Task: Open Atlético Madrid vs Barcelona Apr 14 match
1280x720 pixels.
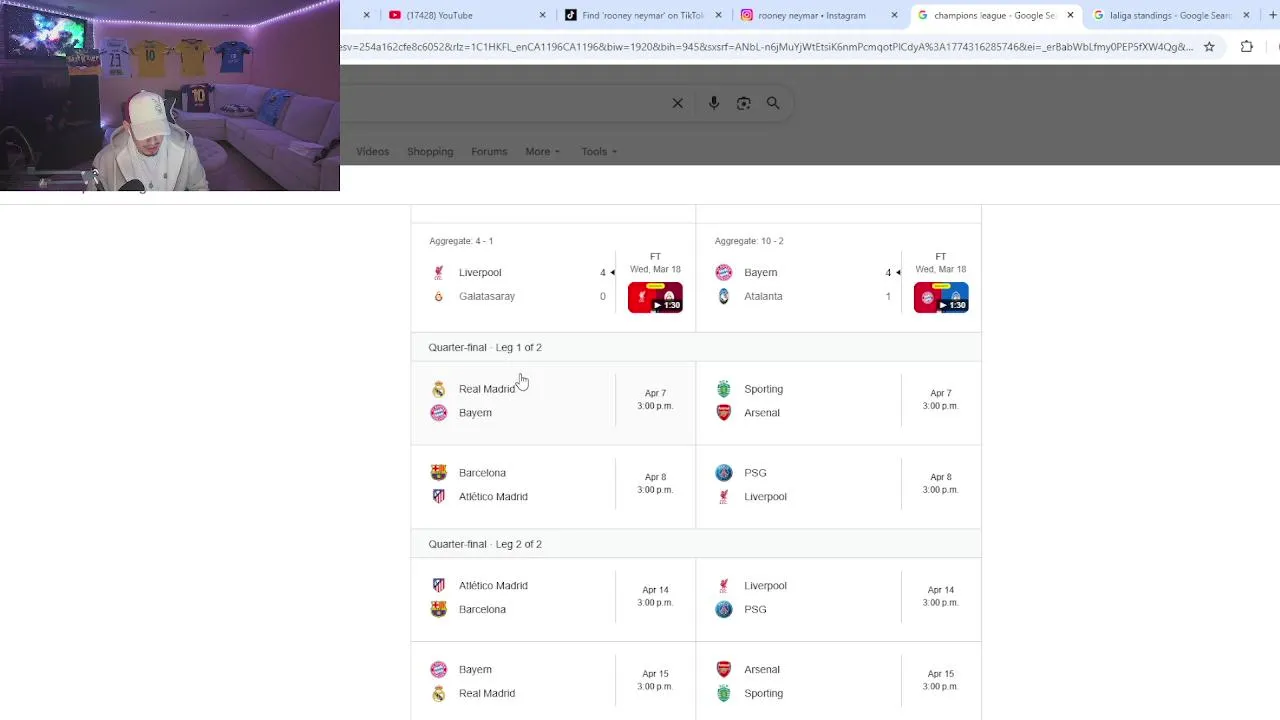Action: click(553, 598)
